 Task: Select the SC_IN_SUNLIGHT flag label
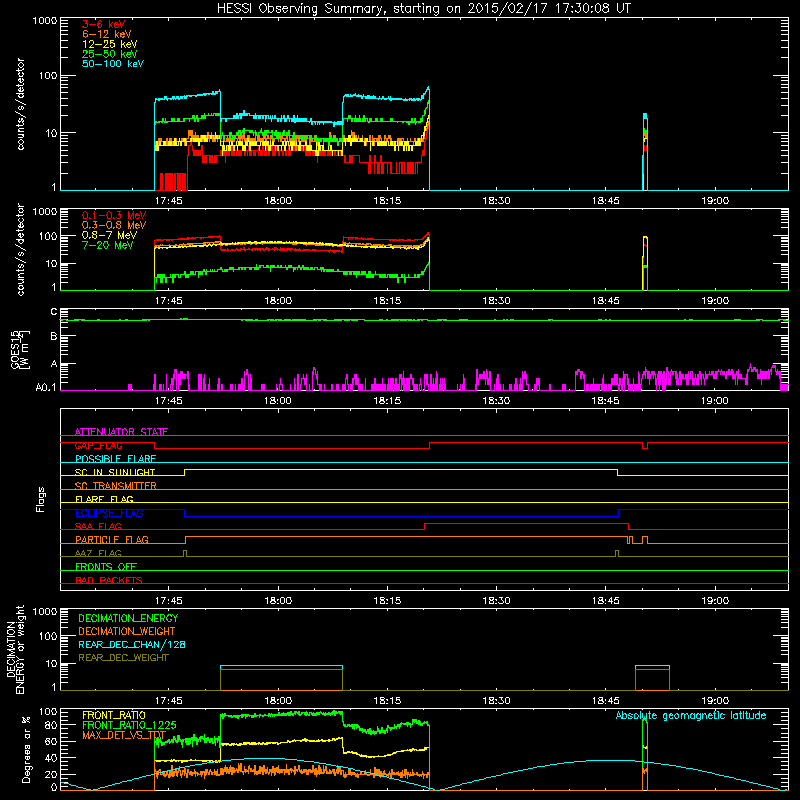pos(115,472)
